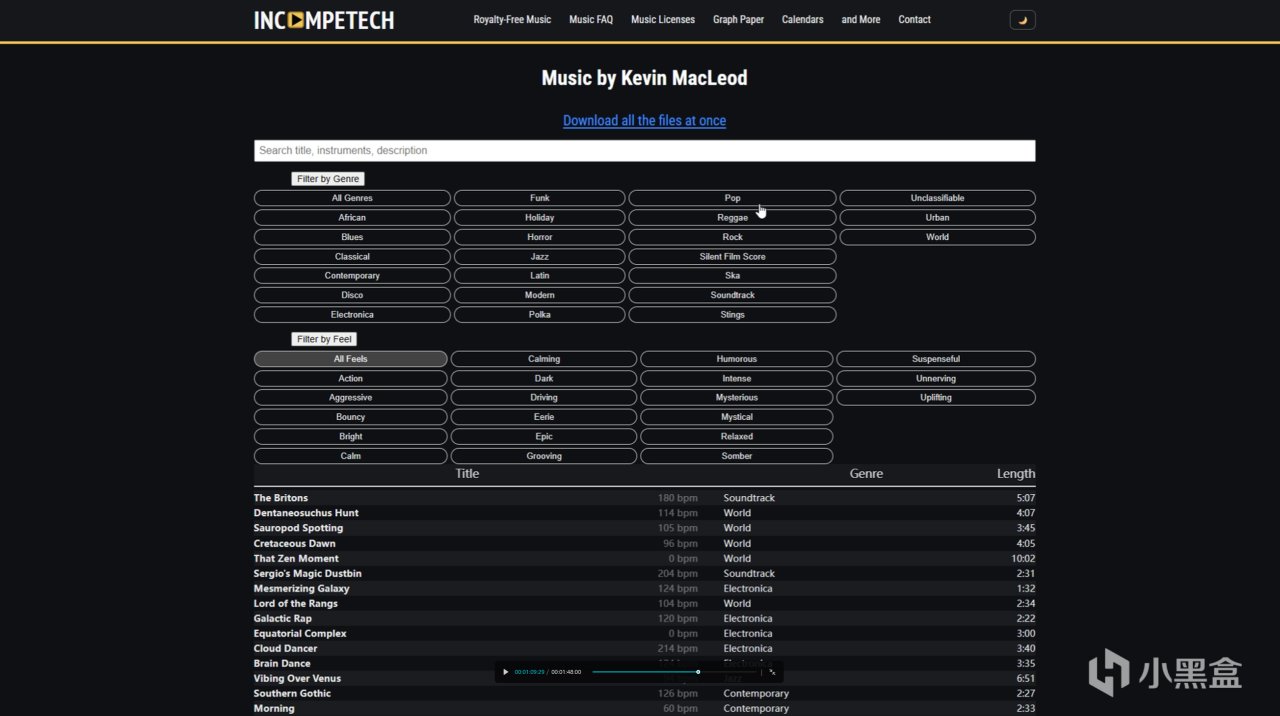Open track 'The Britons'
1280x716 pixels.
point(281,498)
